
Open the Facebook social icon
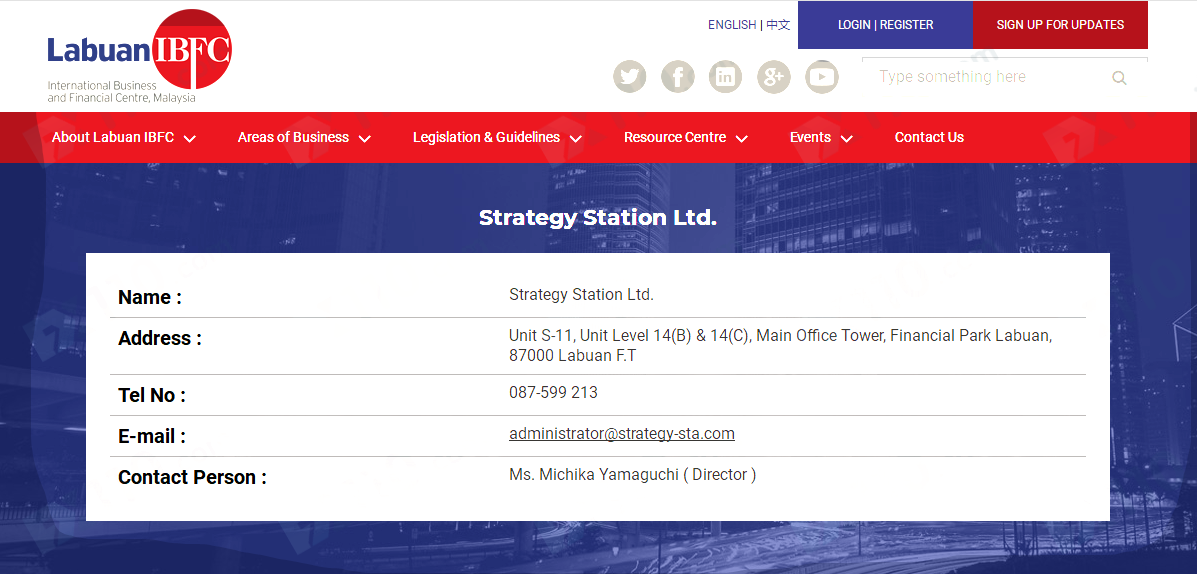pos(678,76)
